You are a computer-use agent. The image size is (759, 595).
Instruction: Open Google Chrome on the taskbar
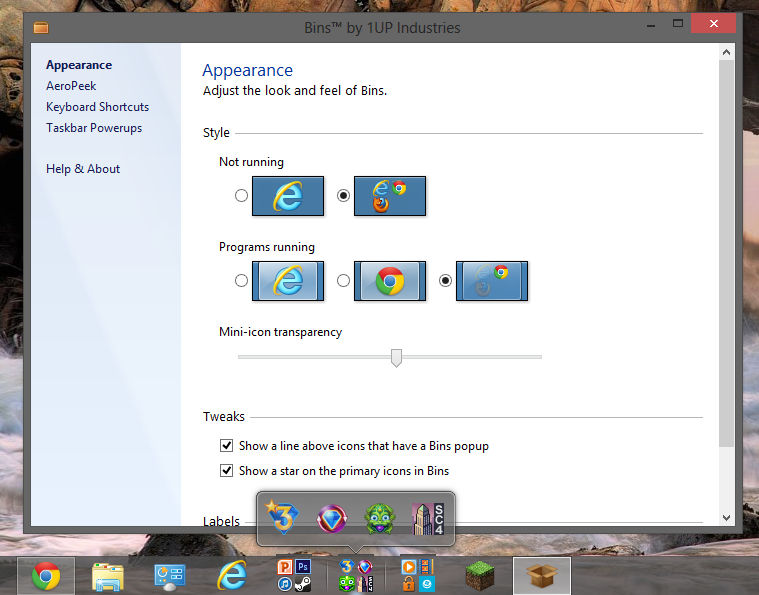[x=46, y=576]
